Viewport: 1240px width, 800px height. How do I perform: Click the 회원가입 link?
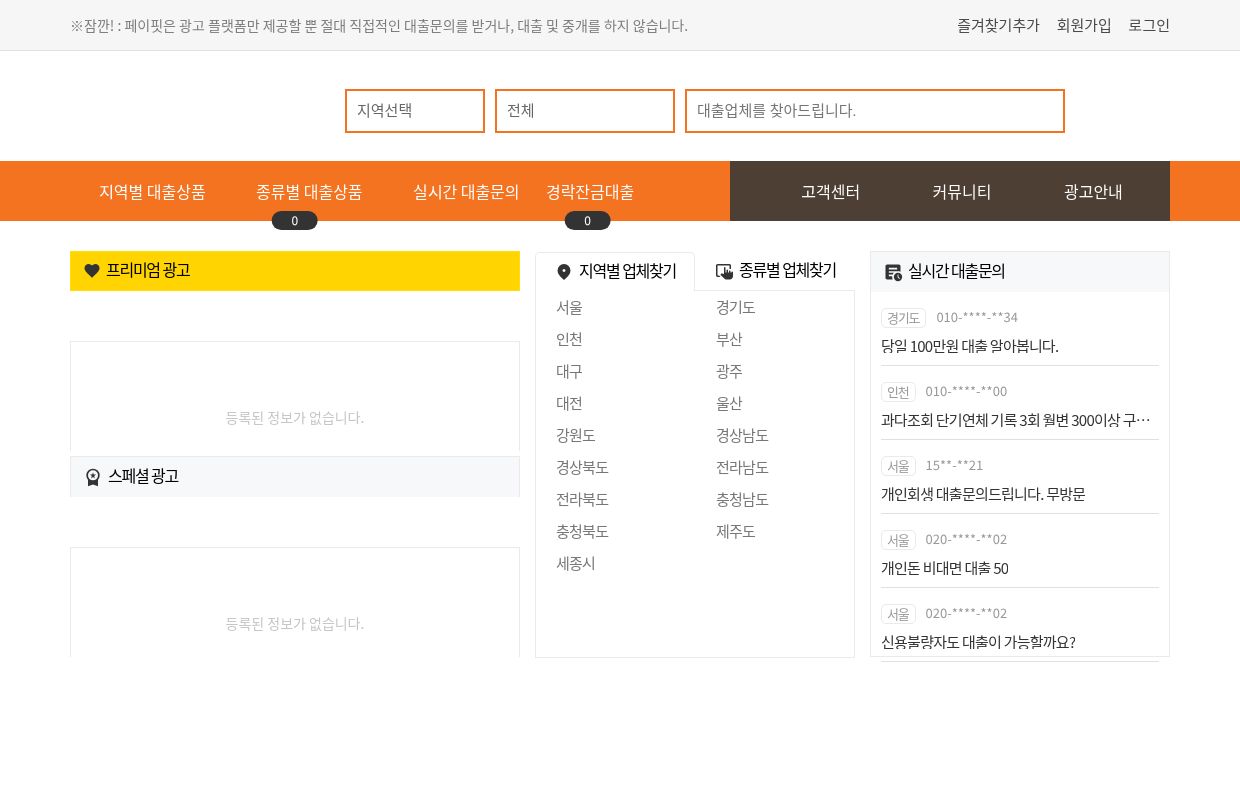(1084, 26)
